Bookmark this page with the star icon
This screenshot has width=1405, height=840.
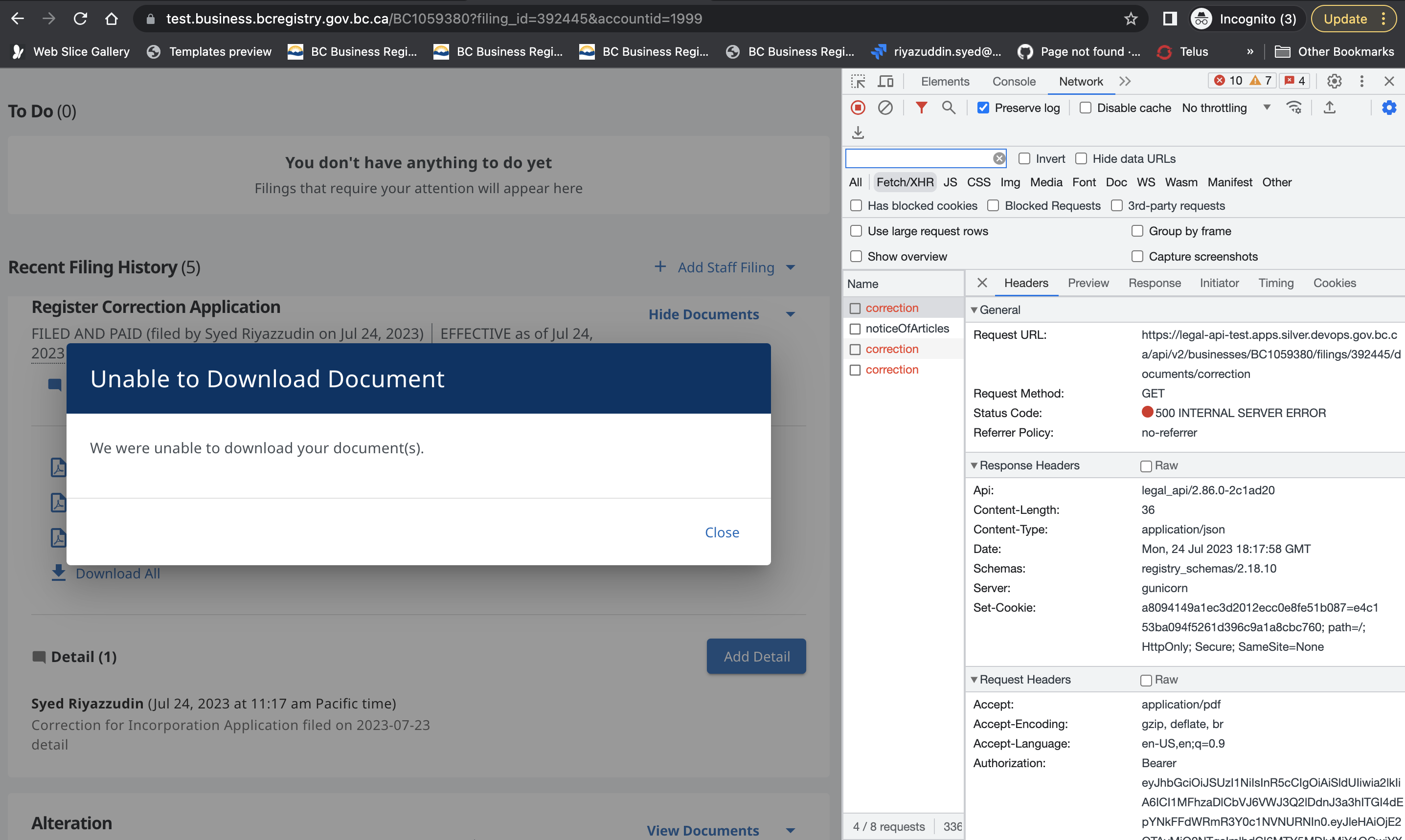coord(1131,19)
